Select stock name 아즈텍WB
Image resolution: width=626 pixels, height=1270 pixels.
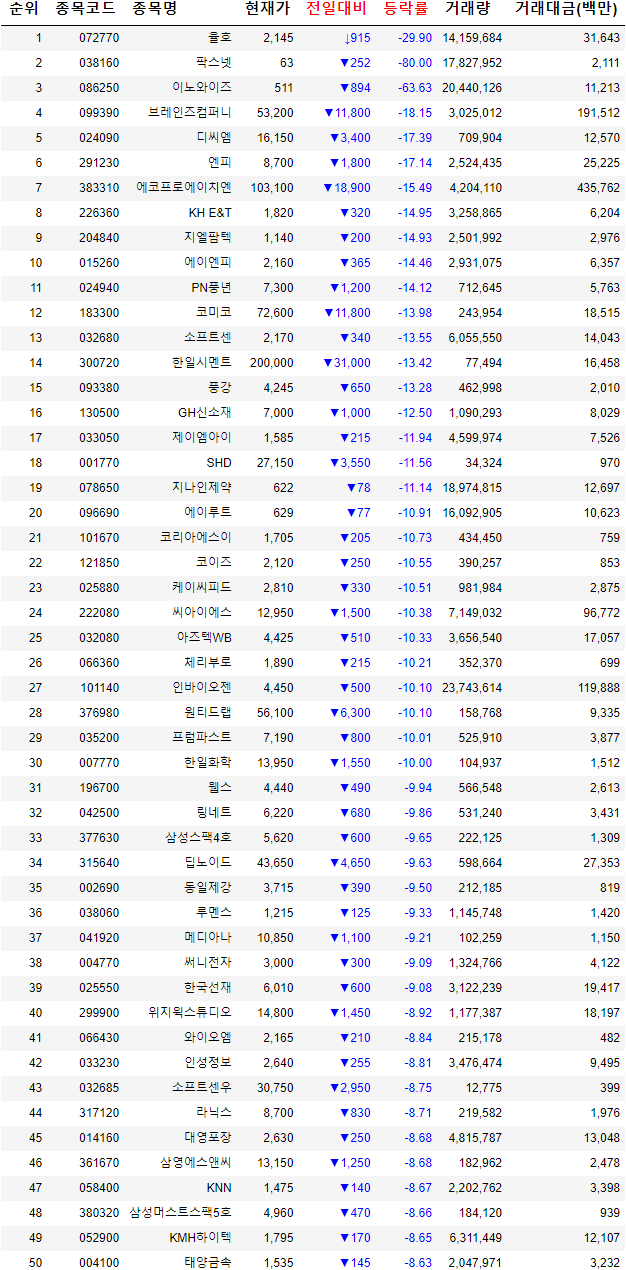point(204,638)
